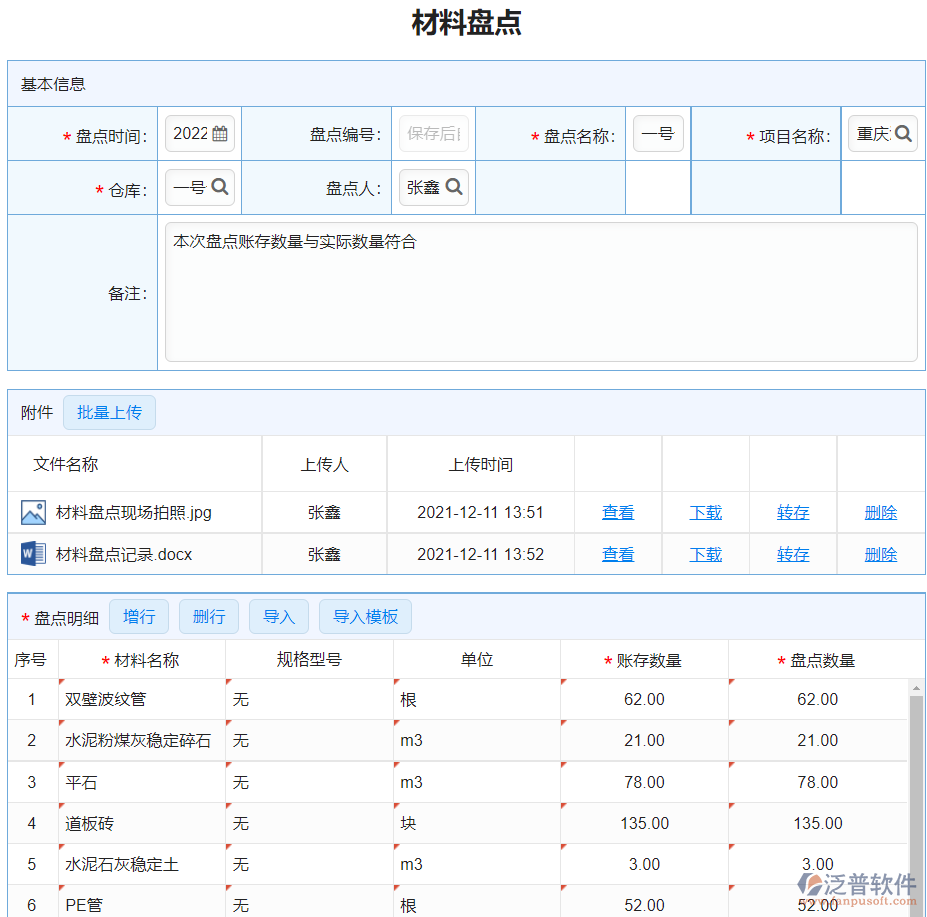Click the image icon of 材料盘点现场拍照.jpg
This screenshot has width=927, height=917.
pos(33,512)
